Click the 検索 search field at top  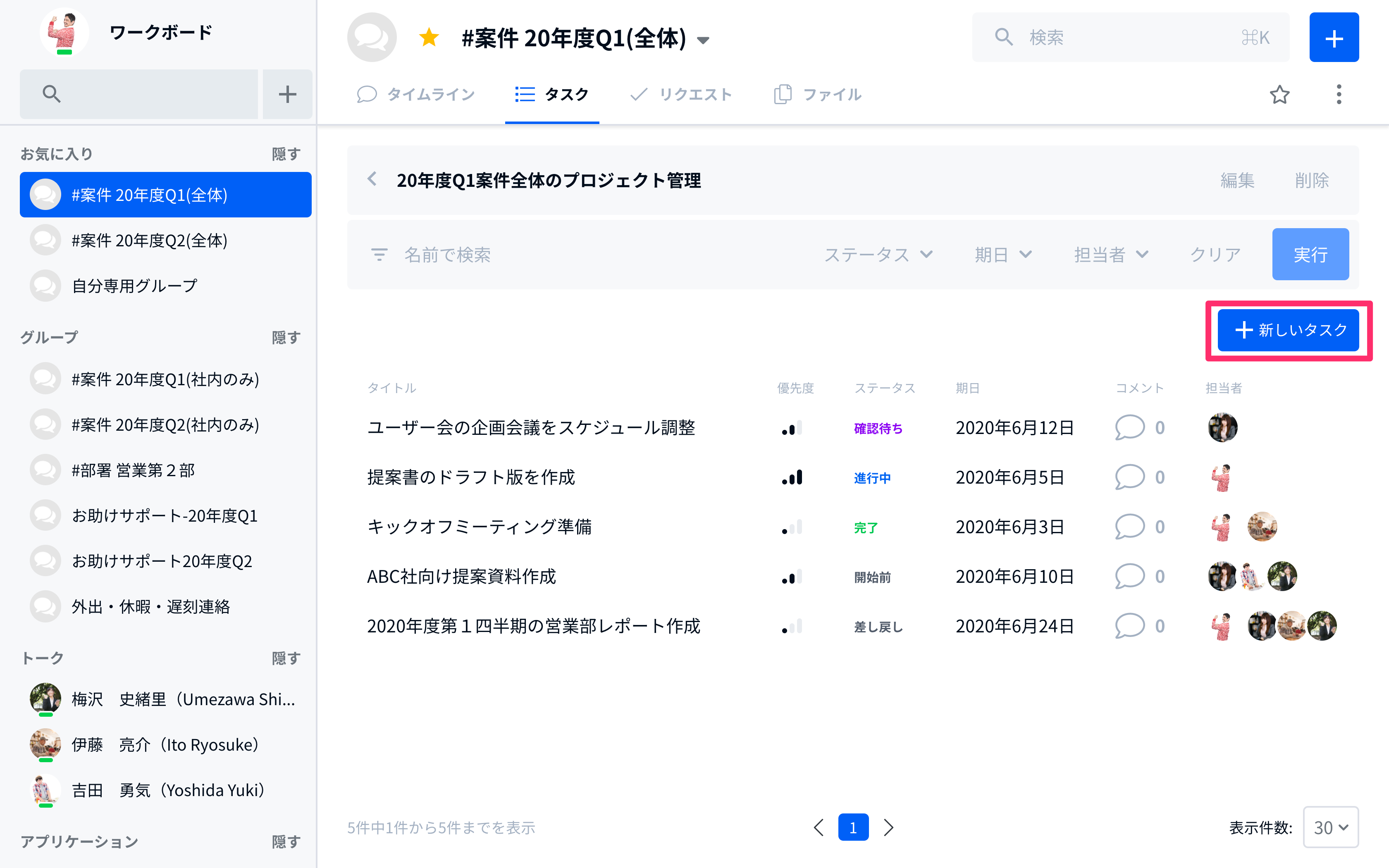point(1130,37)
